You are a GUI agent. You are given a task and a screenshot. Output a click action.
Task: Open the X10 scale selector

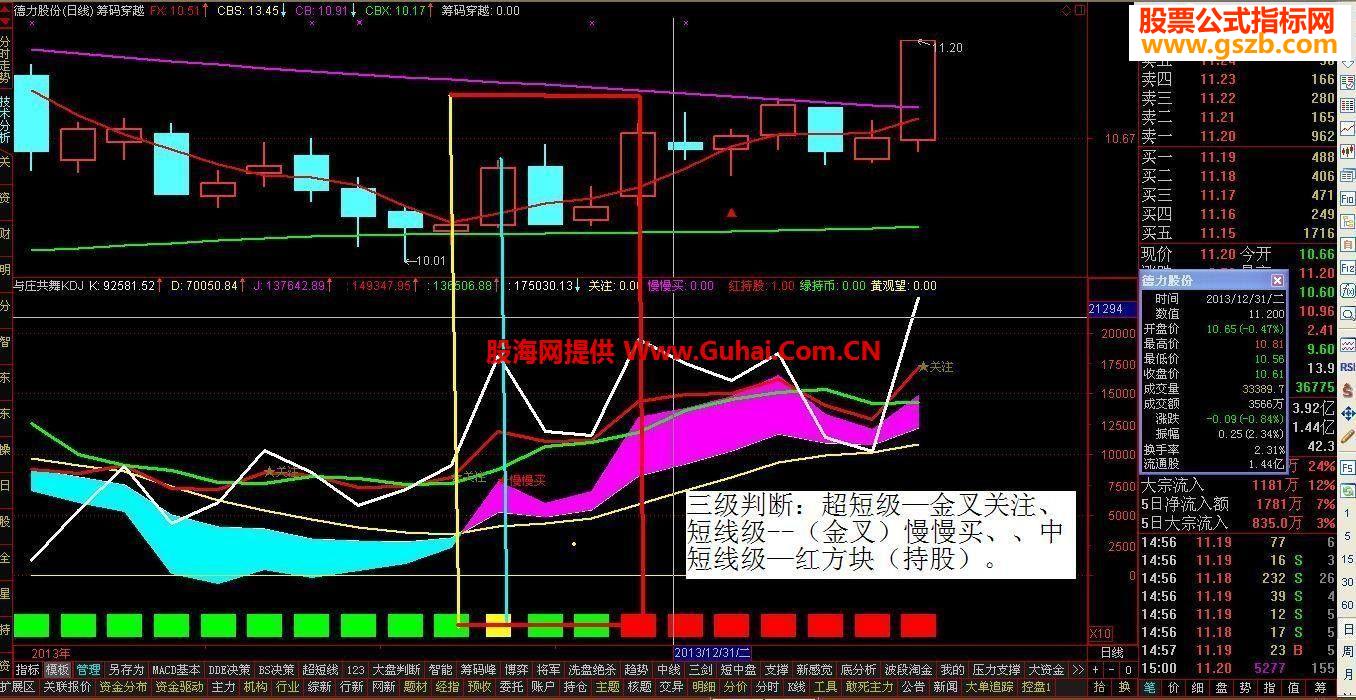(1100, 634)
